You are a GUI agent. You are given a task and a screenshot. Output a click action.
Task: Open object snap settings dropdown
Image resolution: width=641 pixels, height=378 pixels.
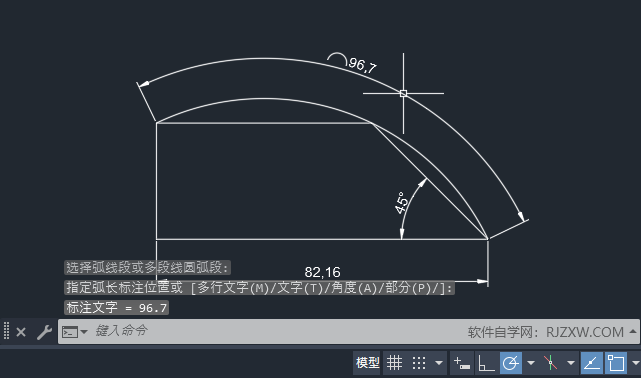[635, 362]
